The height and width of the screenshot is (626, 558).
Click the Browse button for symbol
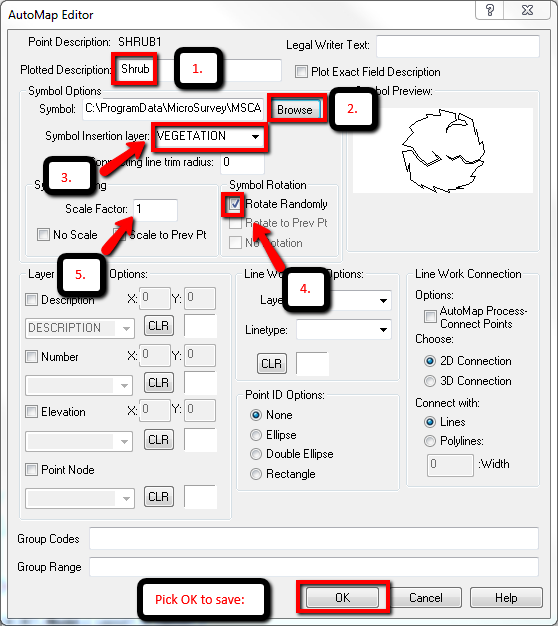coord(295,109)
